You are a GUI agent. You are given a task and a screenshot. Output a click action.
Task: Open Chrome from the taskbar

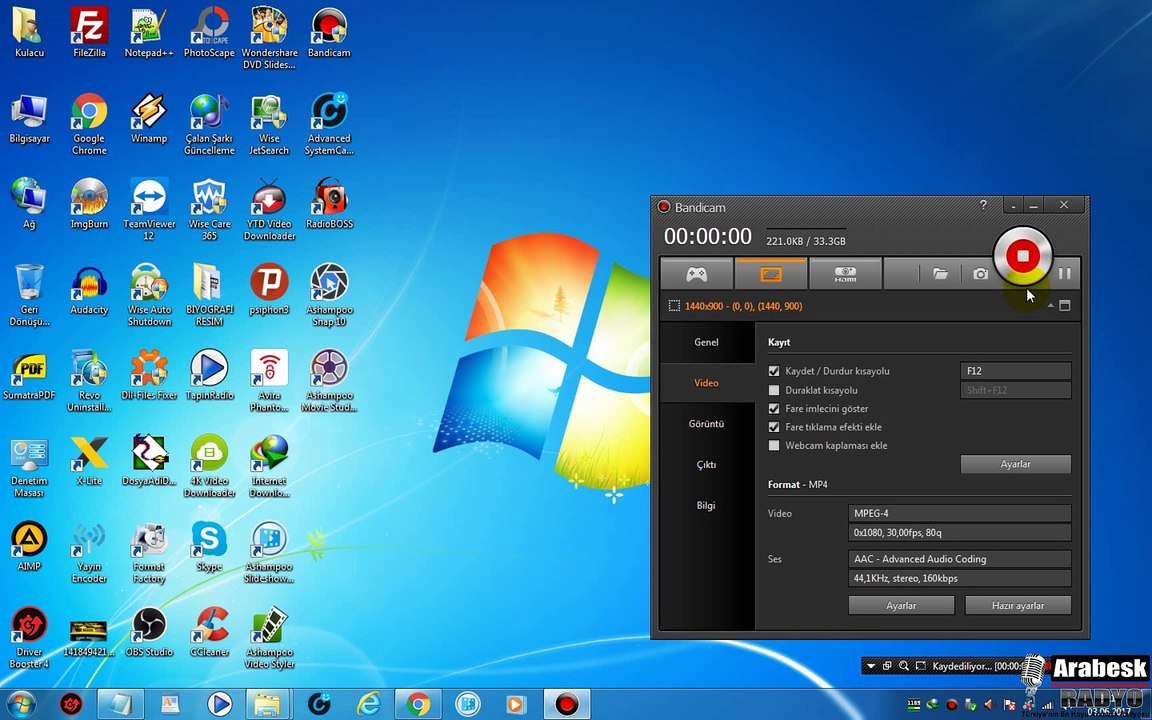tap(418, 705)
